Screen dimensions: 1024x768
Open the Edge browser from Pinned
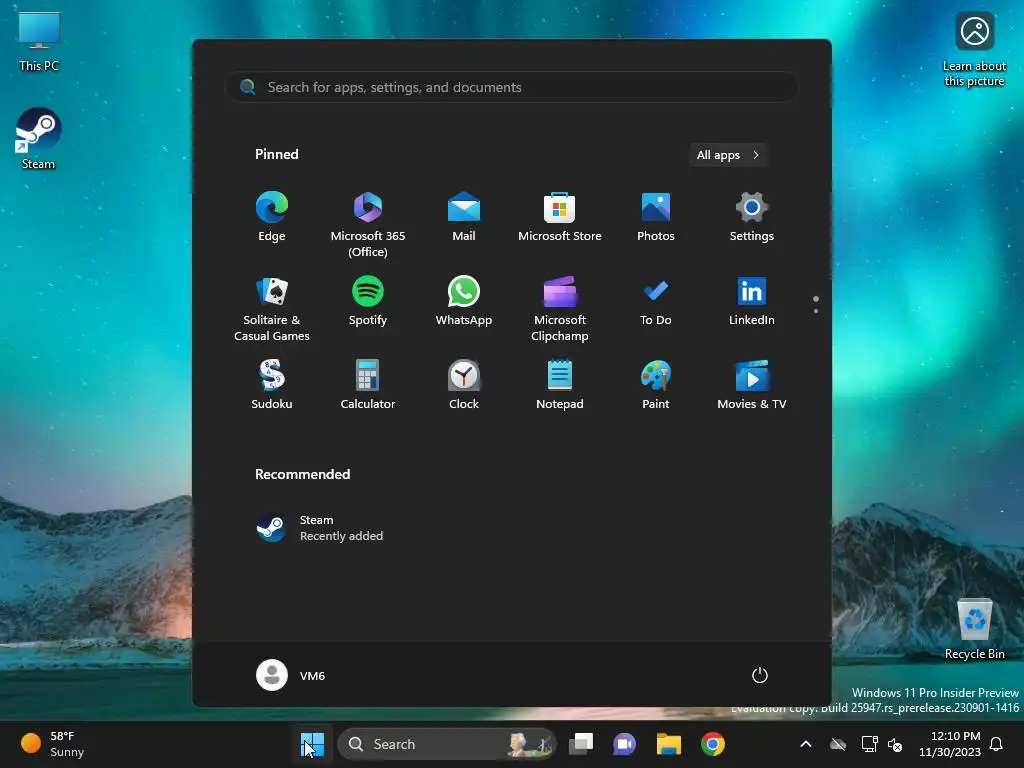(272, 217)
